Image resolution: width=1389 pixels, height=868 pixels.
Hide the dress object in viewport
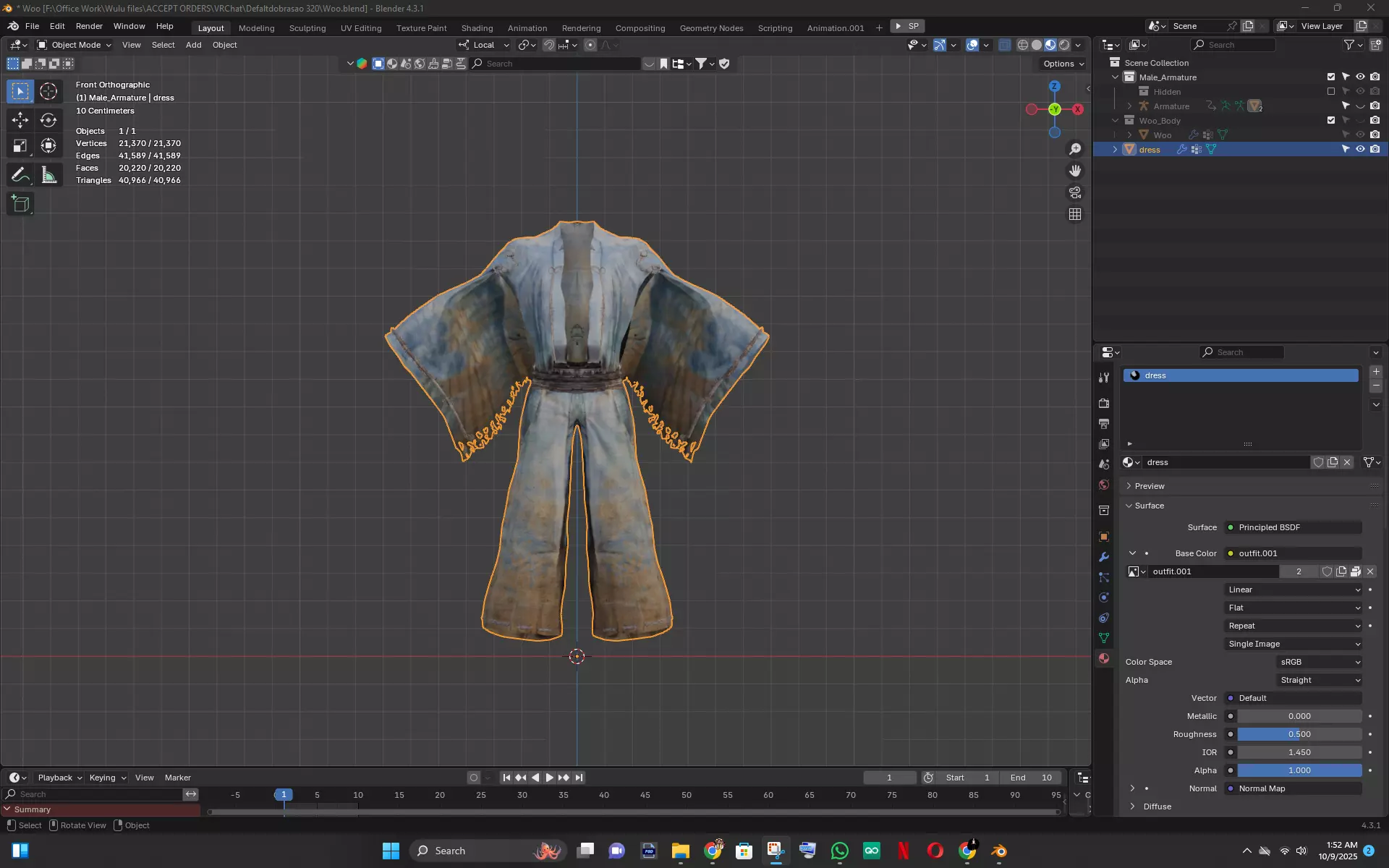[1360, 149]
